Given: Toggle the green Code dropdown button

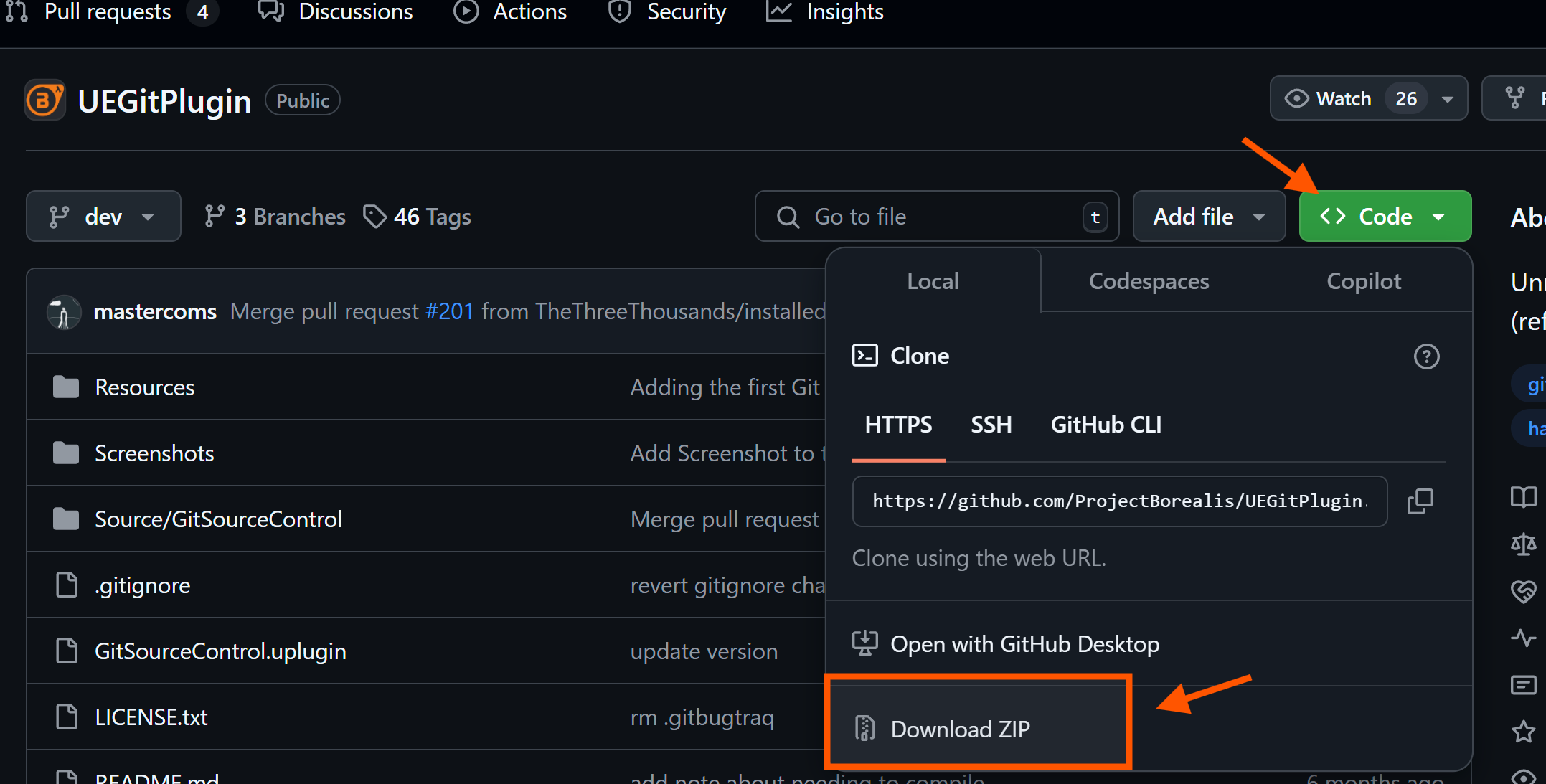Looking at the screenshot, I should 1385,216.
